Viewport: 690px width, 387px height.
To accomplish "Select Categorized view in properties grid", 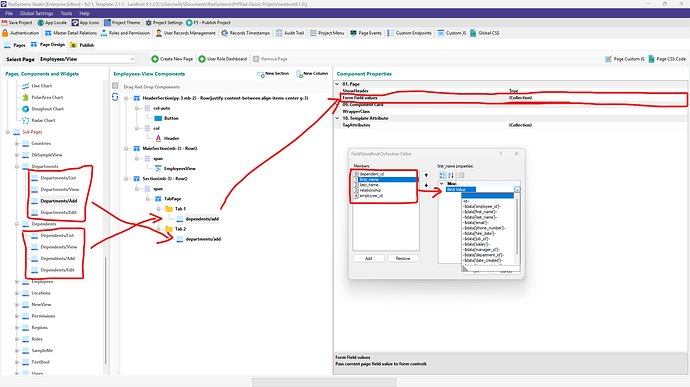I will (443, 175).
